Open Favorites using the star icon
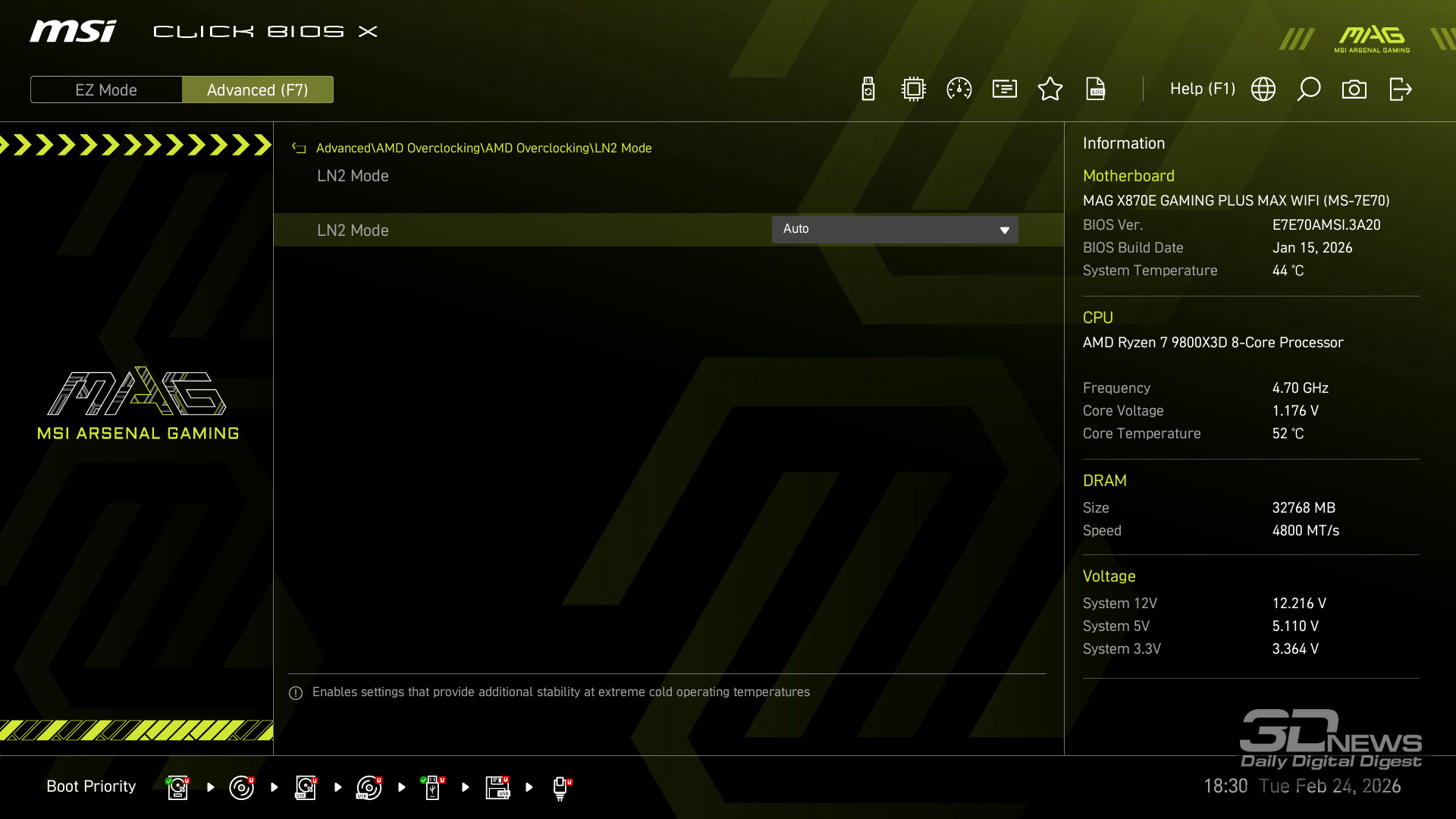Image resolution: width=1456 pixels, height=819 pixels. pos(1050,89)
